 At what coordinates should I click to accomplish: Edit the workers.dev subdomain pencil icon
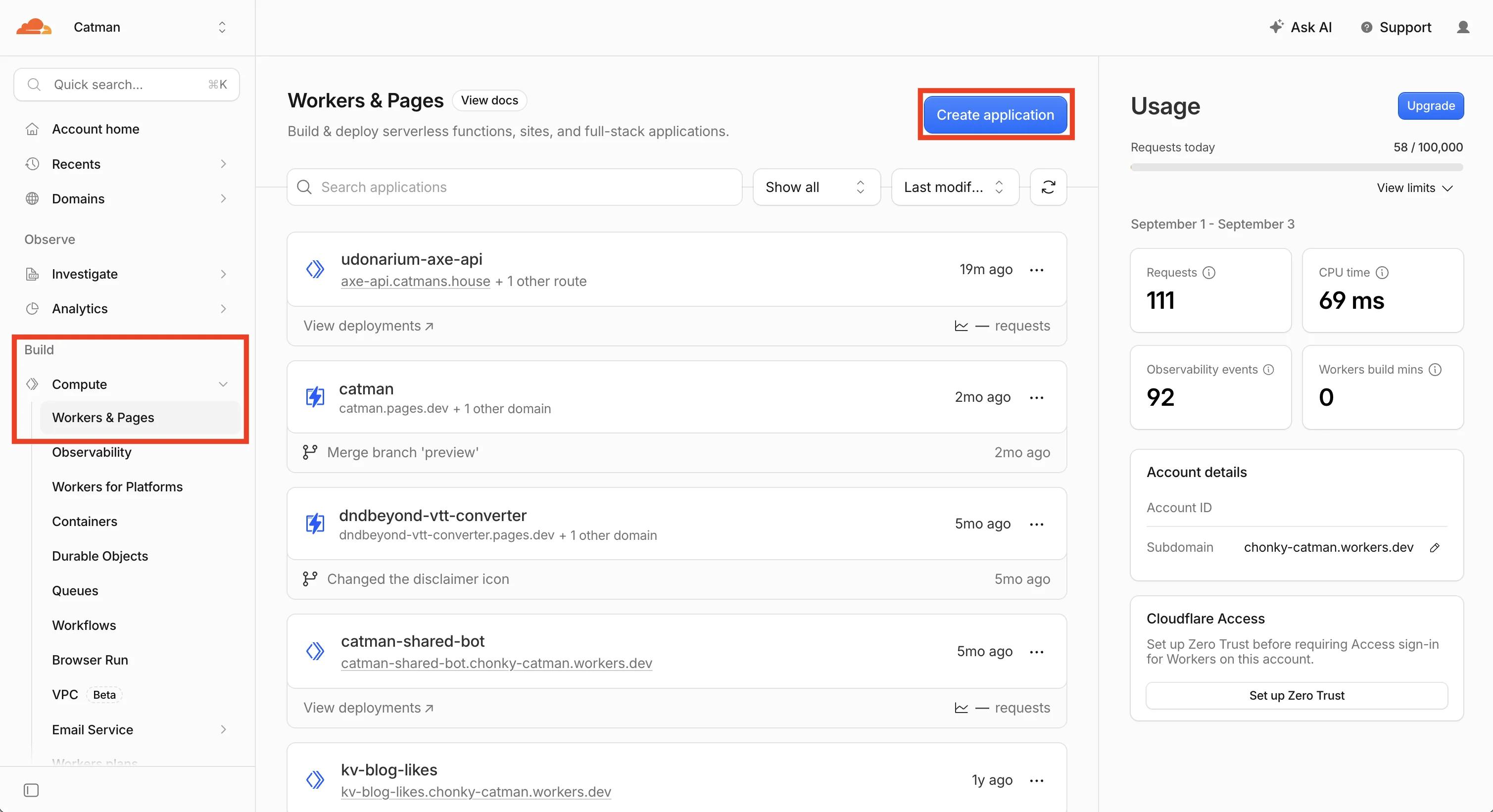coord(1435,547)
